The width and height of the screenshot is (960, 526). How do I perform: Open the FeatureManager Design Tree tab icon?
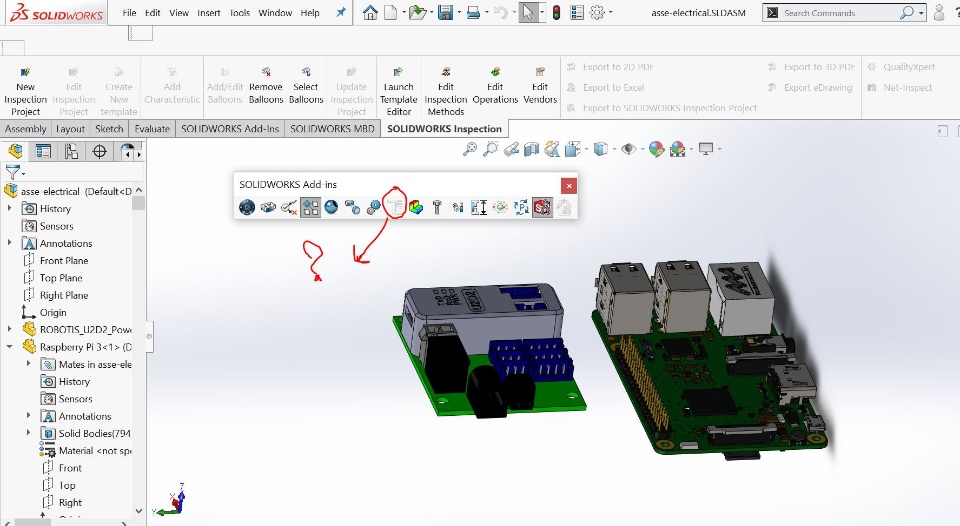tap(15, 151)
